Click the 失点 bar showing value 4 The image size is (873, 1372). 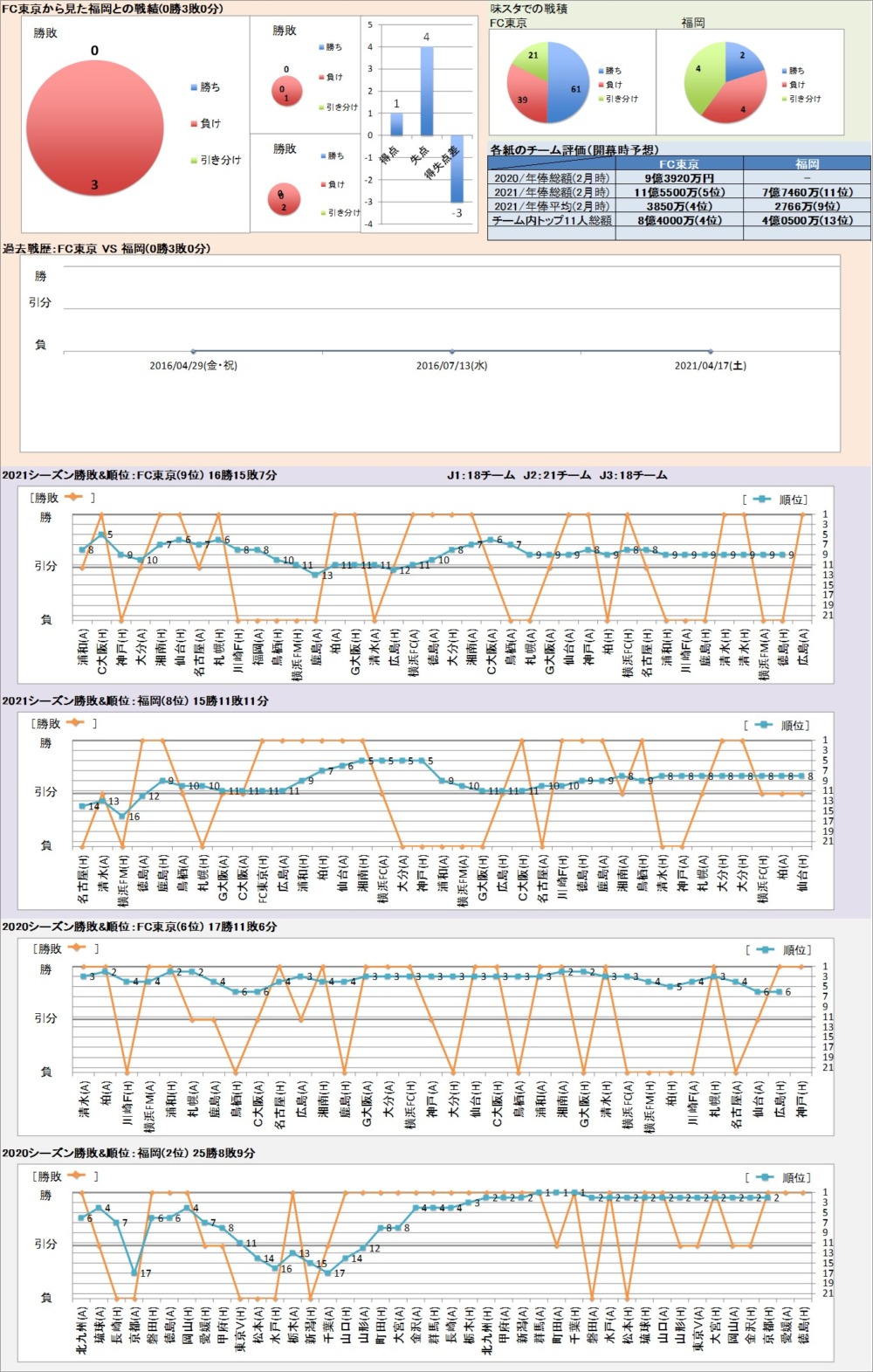pos(427,91)
